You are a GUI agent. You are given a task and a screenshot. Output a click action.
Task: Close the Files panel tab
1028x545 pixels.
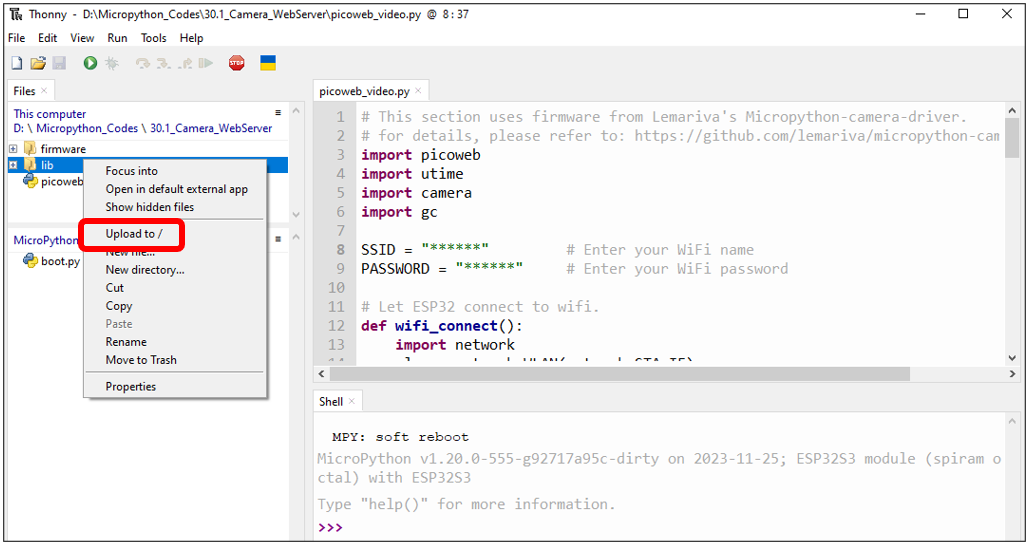tap(44, 91)
